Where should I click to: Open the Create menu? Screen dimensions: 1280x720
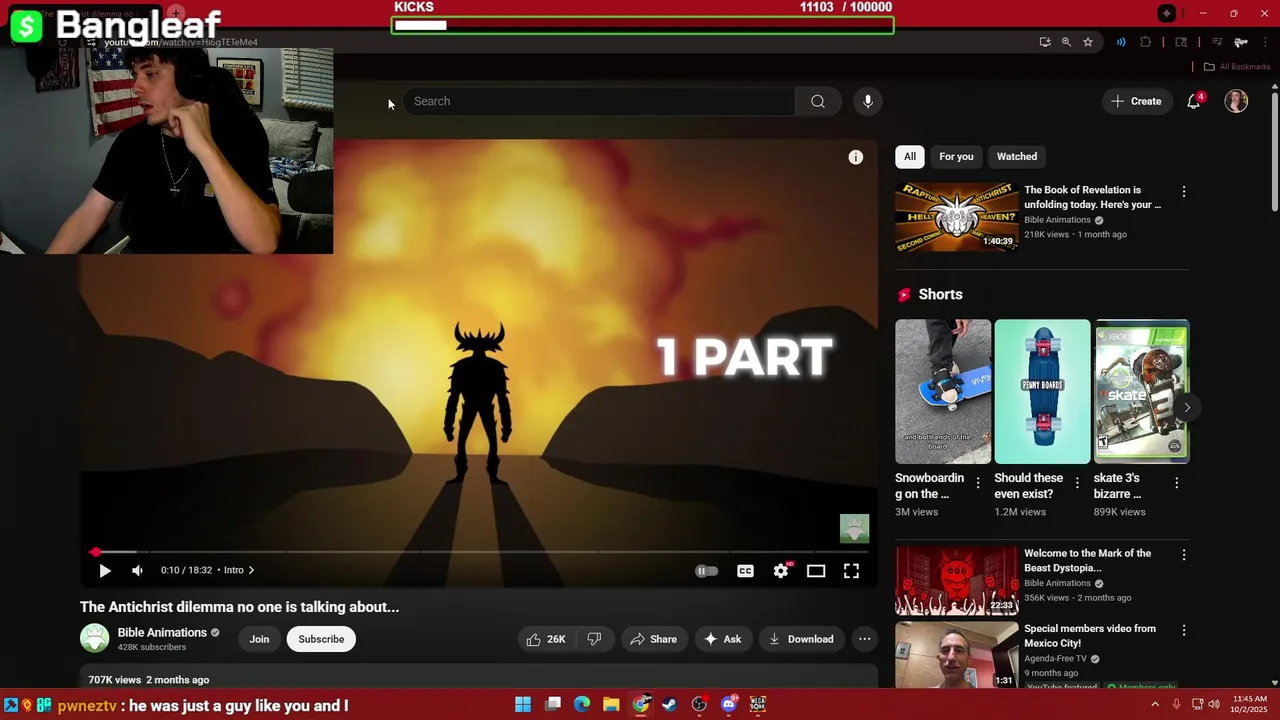click(x=1137, y=101)
